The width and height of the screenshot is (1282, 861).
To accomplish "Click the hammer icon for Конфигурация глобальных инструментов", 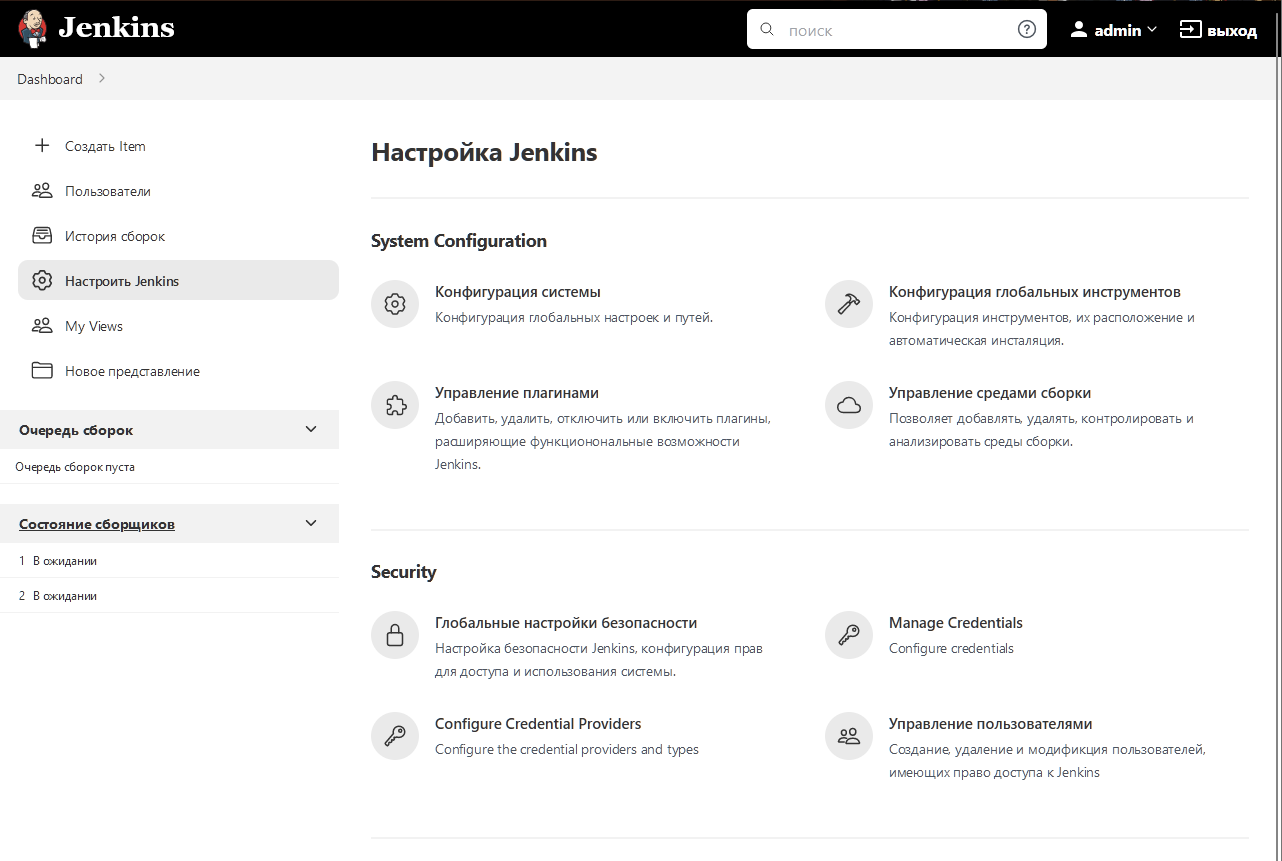I will (x=848, y=303).
